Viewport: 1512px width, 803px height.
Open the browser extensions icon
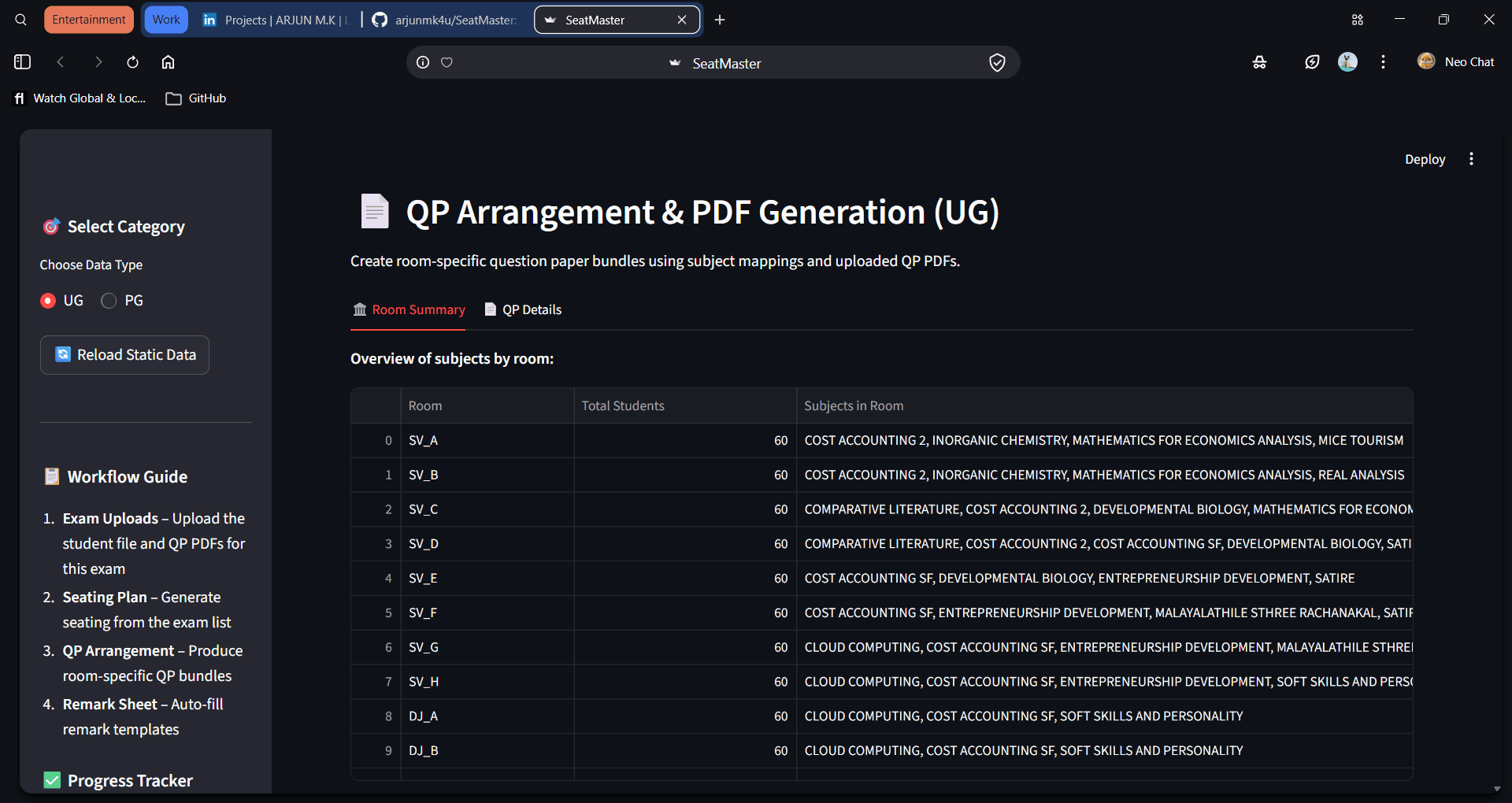click(x=1260, y=62)
